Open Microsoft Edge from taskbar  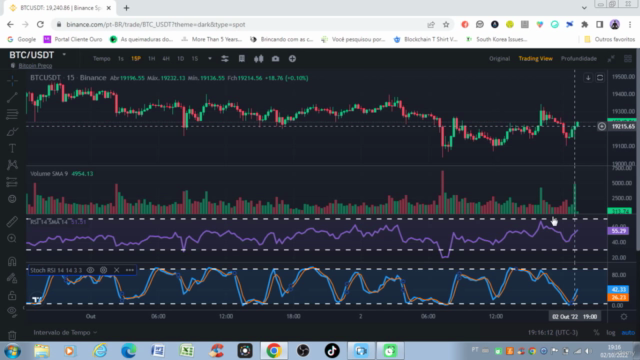tap(129, 351)
